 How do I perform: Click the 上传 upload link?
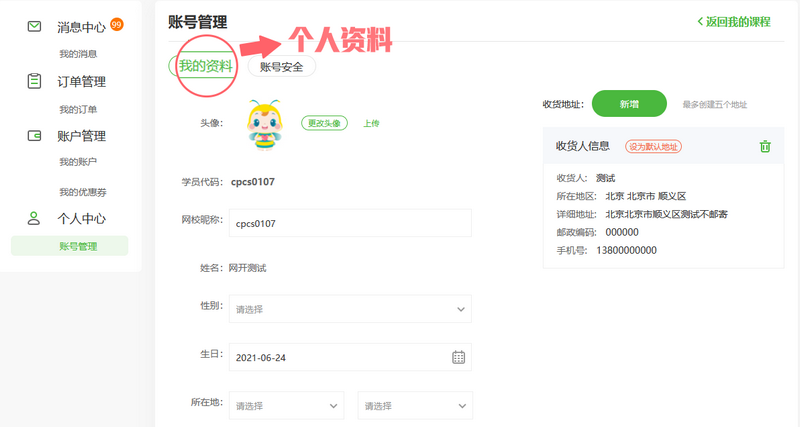tap(371, 123)
